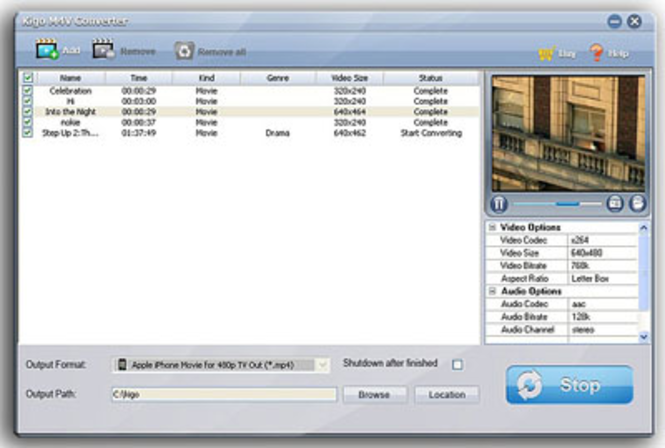The width and height of the screenshot is (665, 448).
Task: Minimize the Kigo M4V Converter window
Action: click(x=615, y=21)
